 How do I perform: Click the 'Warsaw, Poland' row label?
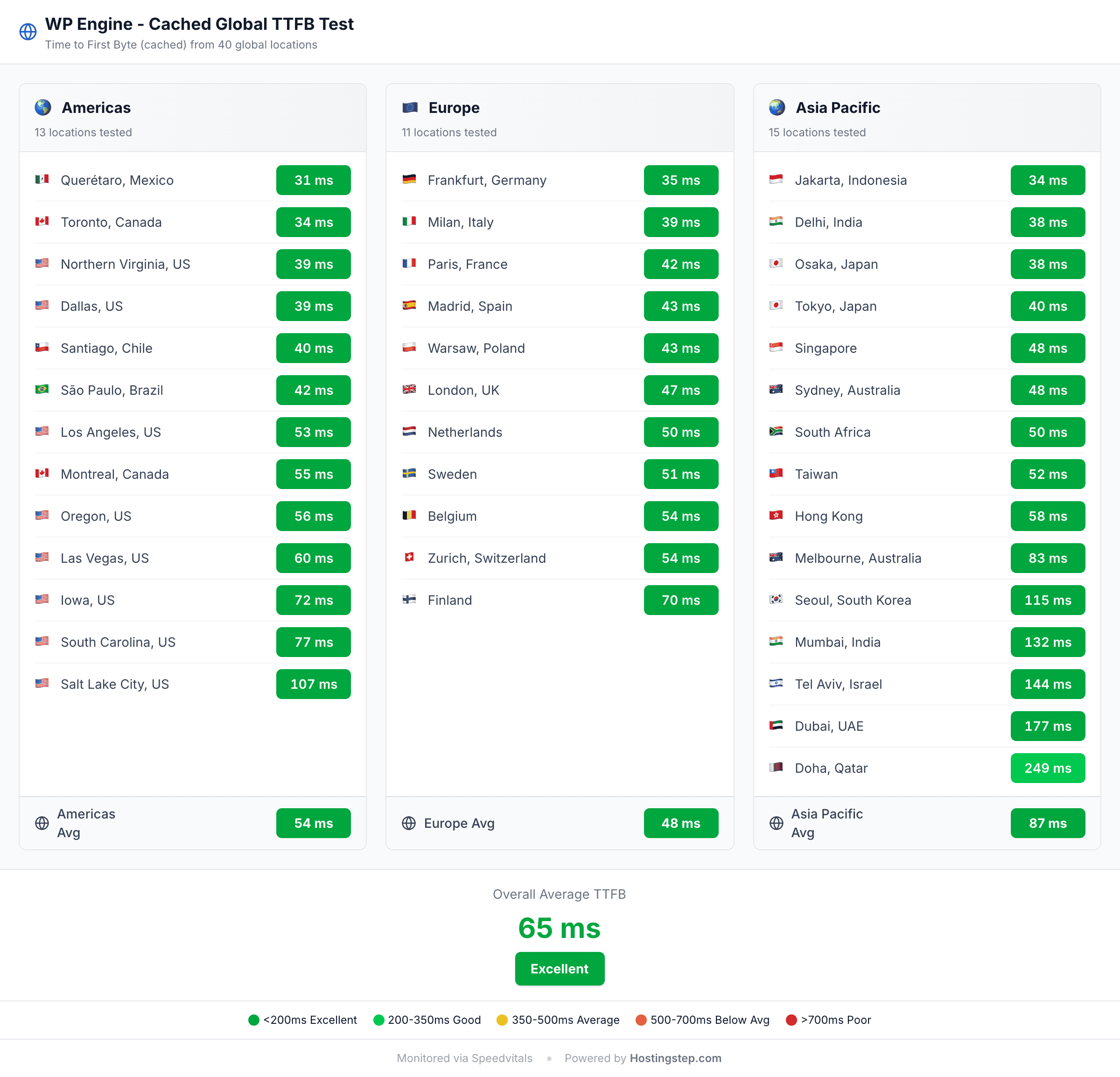476,348
